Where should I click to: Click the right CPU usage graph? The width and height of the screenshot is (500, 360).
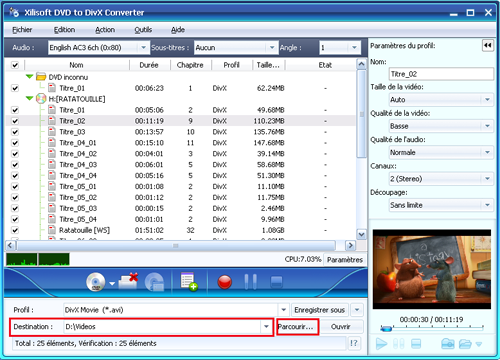coord(54,259)
